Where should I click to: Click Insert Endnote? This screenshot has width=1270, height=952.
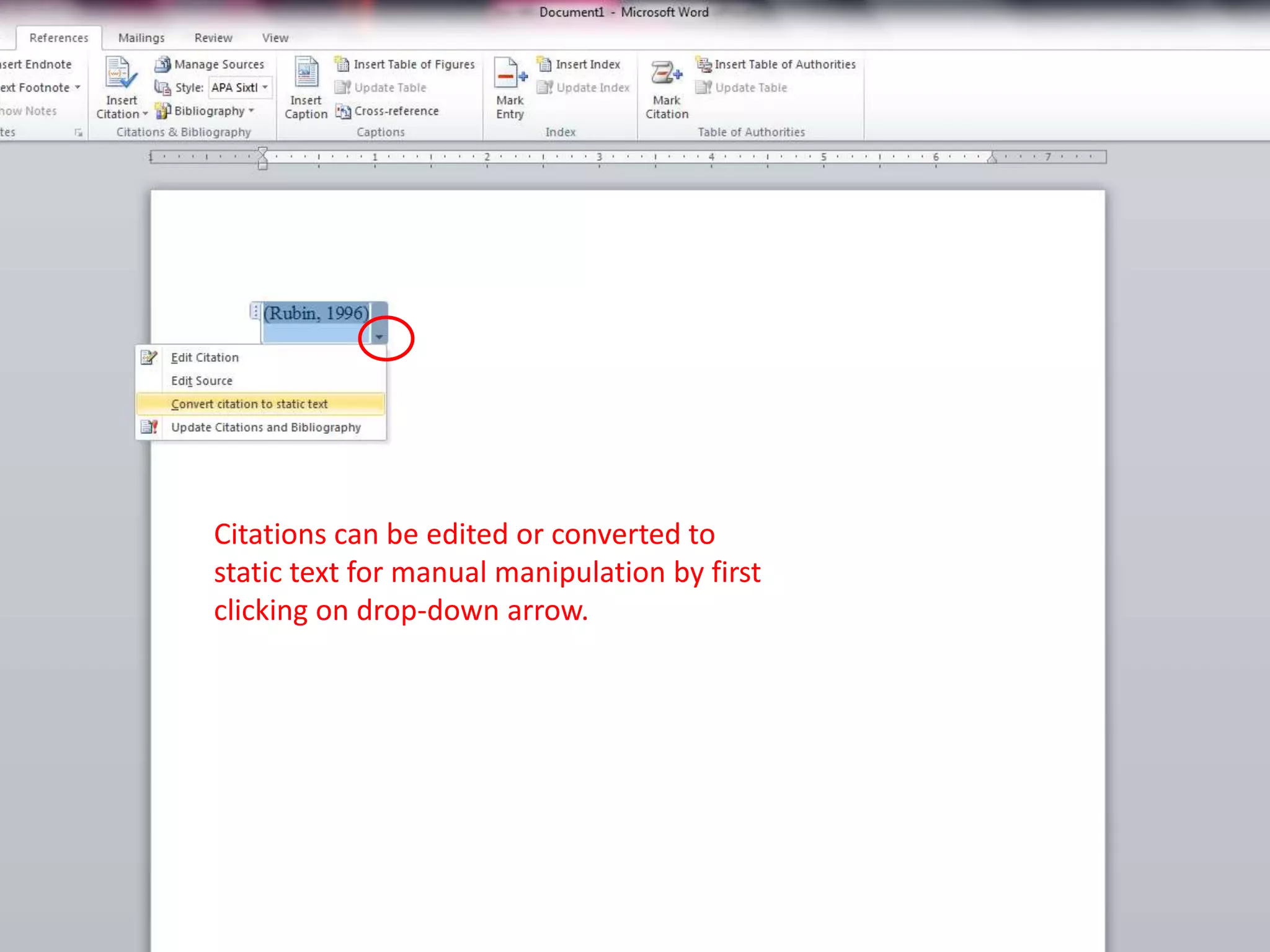[36, 64]
